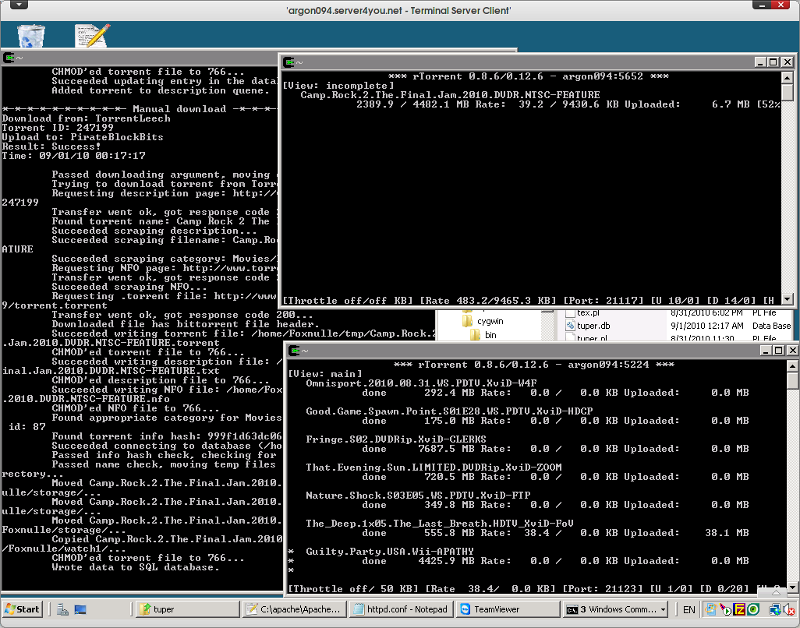Click Nature.Shock.S03E05 torrent entry
Image resolution: width=800 pixels, height=628 pixels.
click(418, 495)
